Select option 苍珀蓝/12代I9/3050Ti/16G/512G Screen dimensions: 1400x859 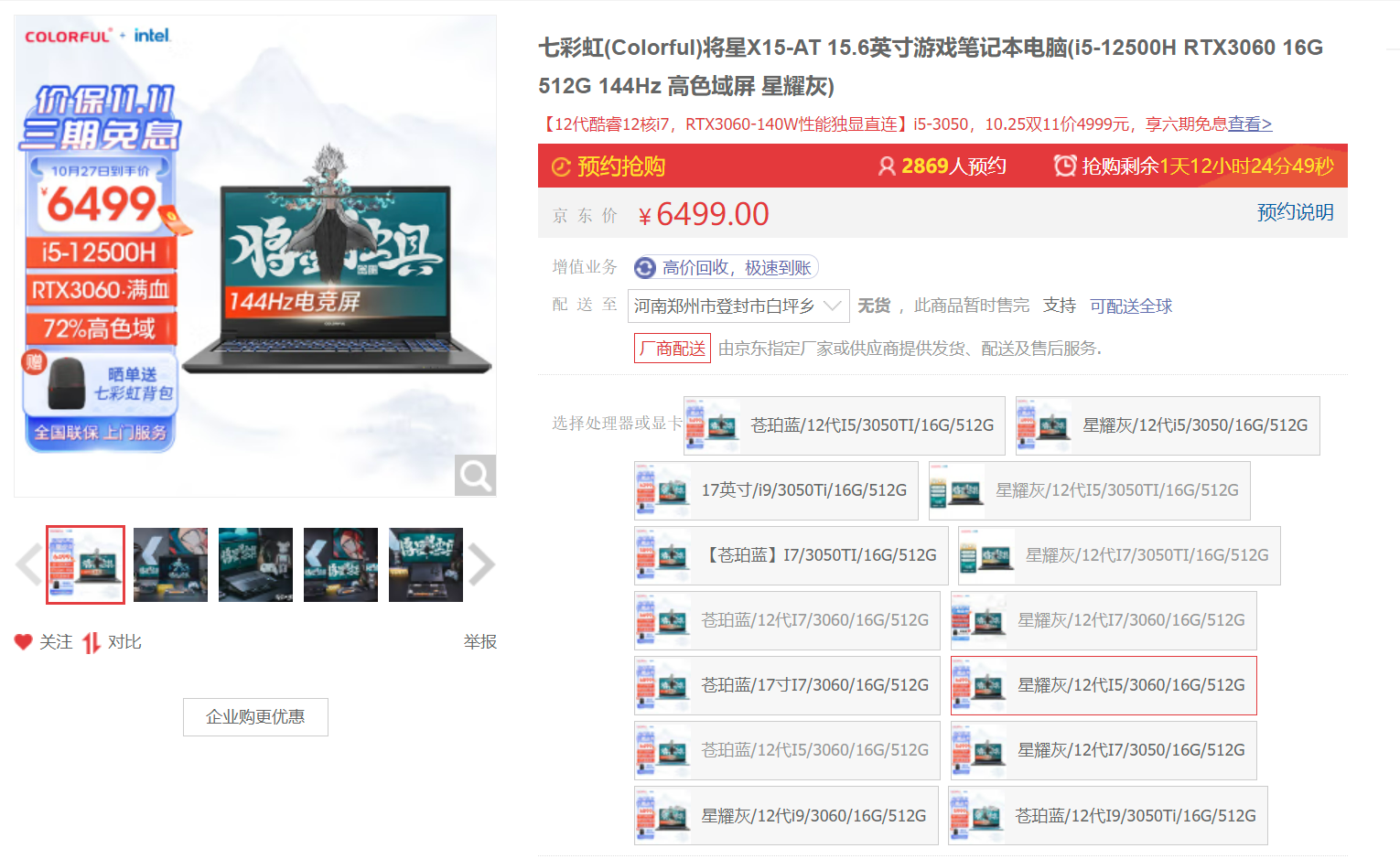coord(1108,815)
